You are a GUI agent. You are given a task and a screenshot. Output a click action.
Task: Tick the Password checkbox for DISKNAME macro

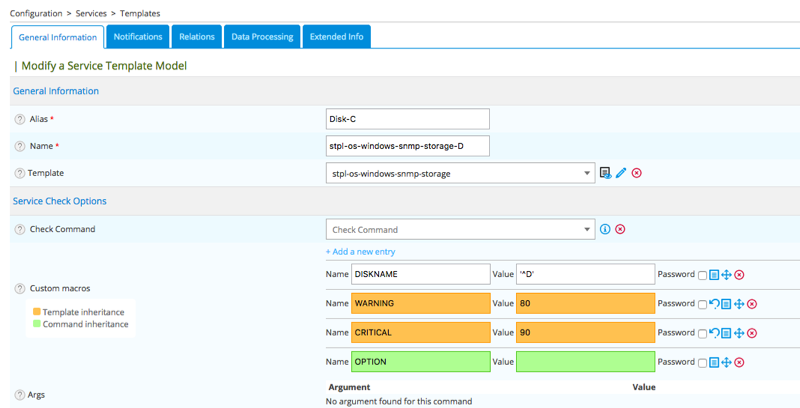click(x=703, y=275)
